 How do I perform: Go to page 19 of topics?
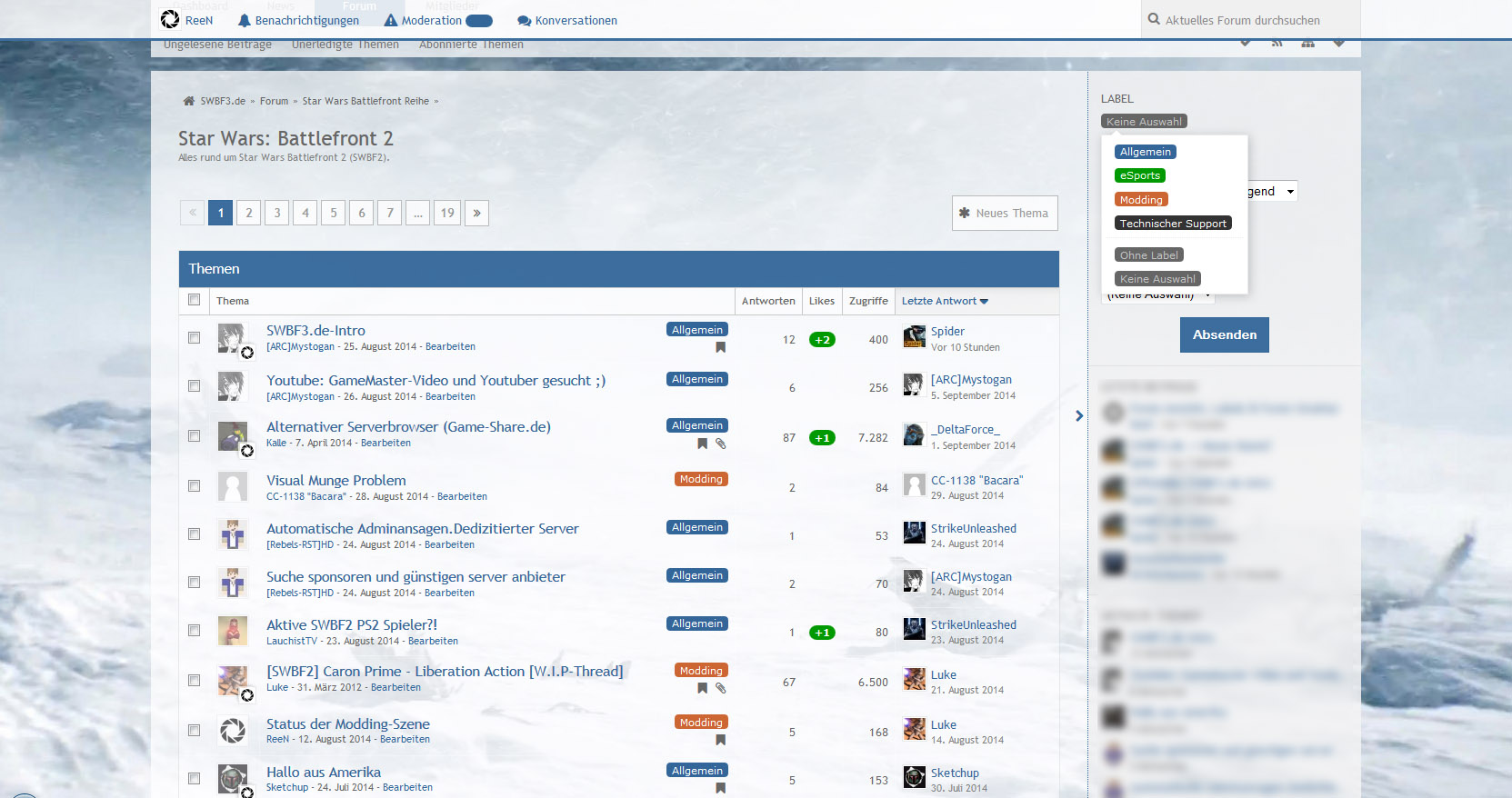(x=447, y=213)
